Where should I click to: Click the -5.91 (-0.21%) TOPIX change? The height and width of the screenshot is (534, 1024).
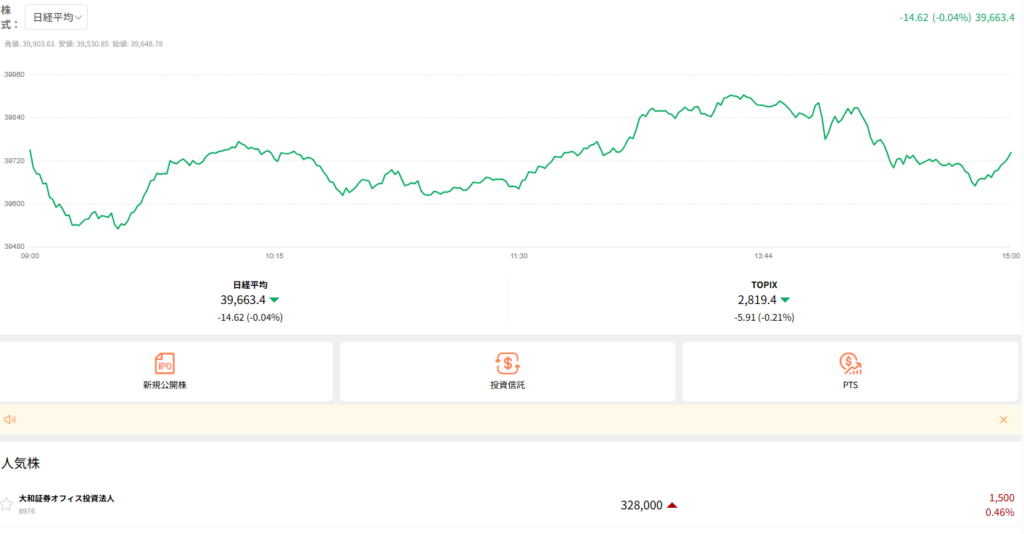[764, 317]
